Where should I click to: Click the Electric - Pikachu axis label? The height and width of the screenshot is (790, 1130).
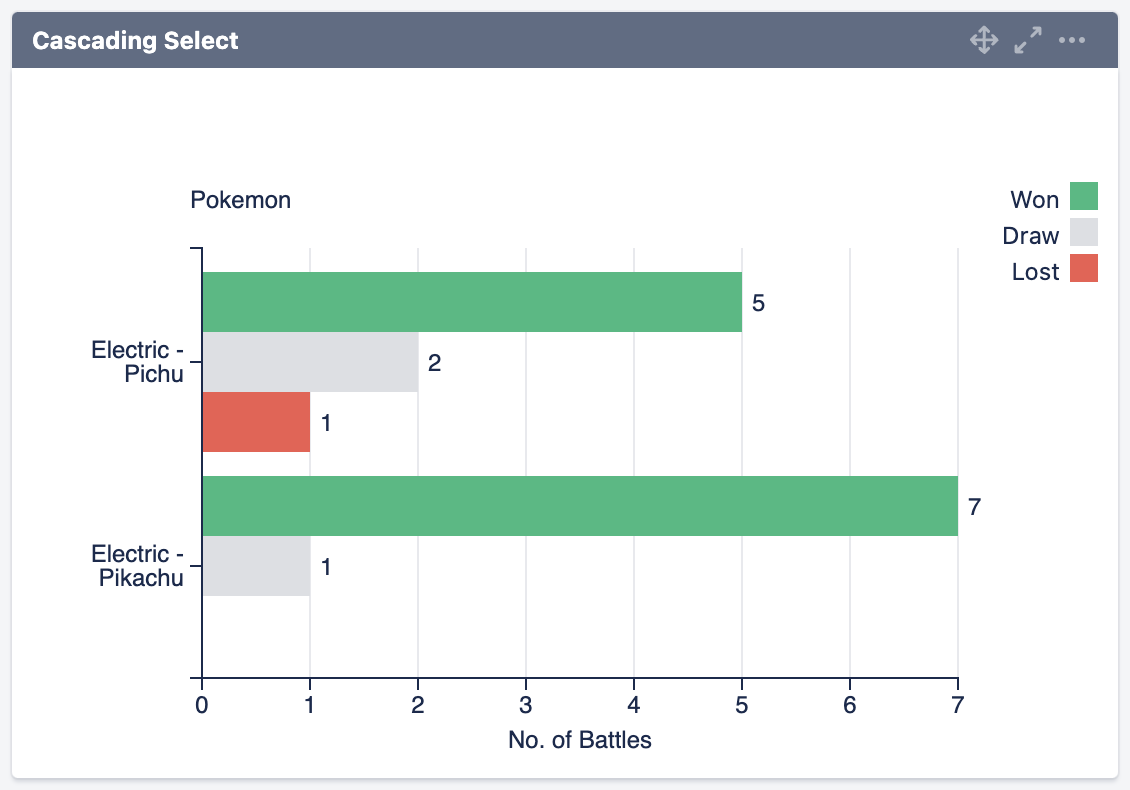click(139, 566)
